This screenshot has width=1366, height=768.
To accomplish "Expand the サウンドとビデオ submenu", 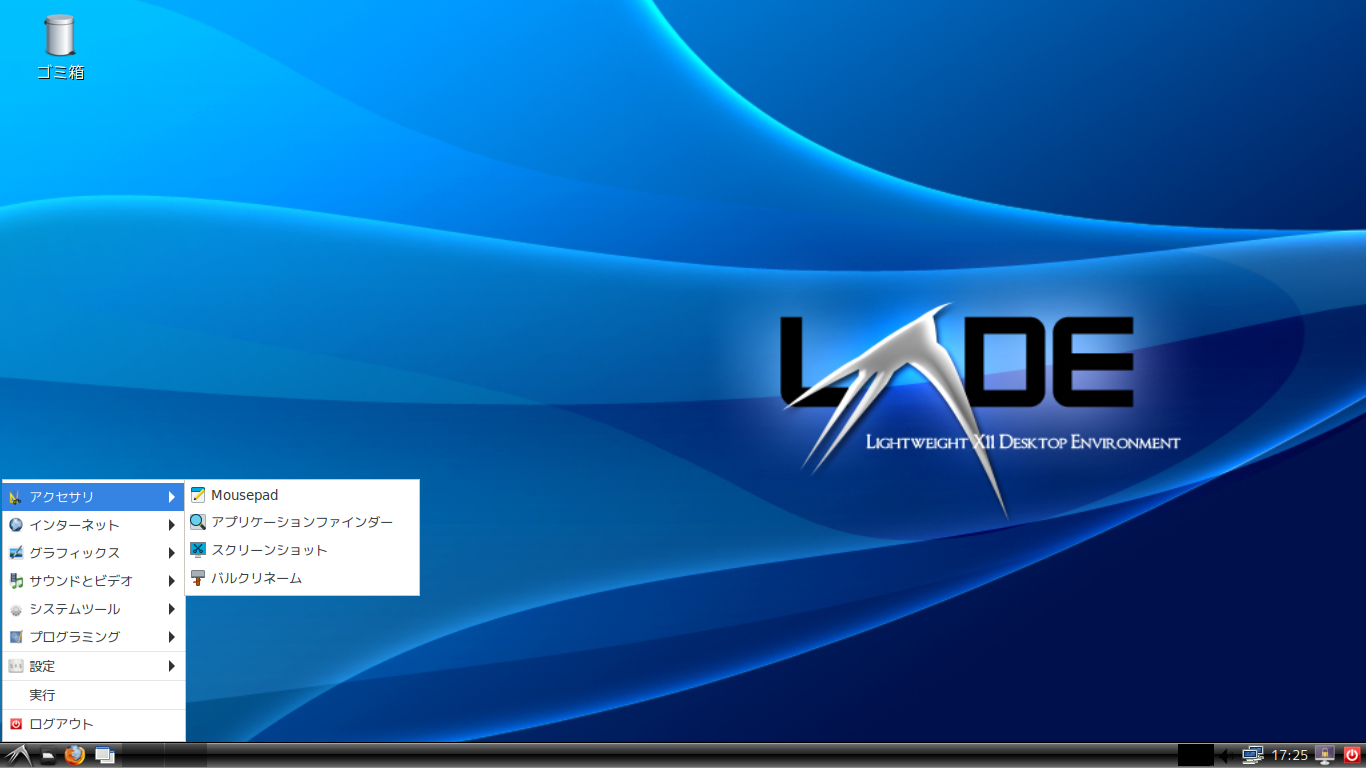I will [x=93, y=581].
